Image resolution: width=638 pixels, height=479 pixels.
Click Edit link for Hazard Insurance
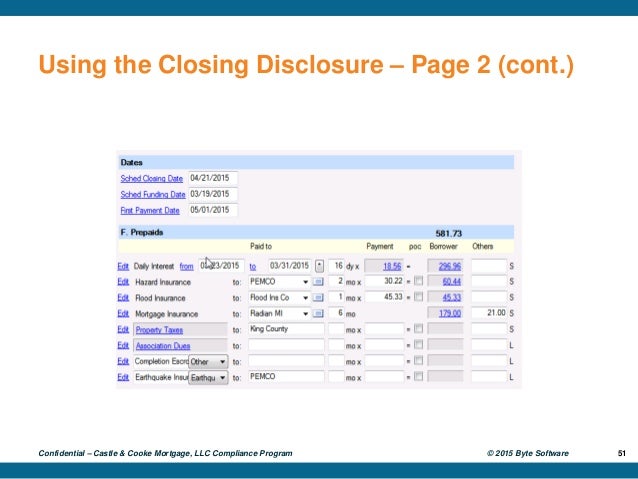pos(123,282)
